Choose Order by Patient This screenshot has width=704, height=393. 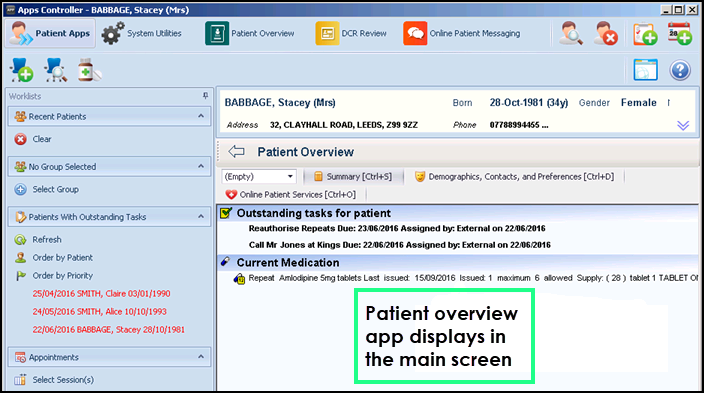[x=62, y=258]
